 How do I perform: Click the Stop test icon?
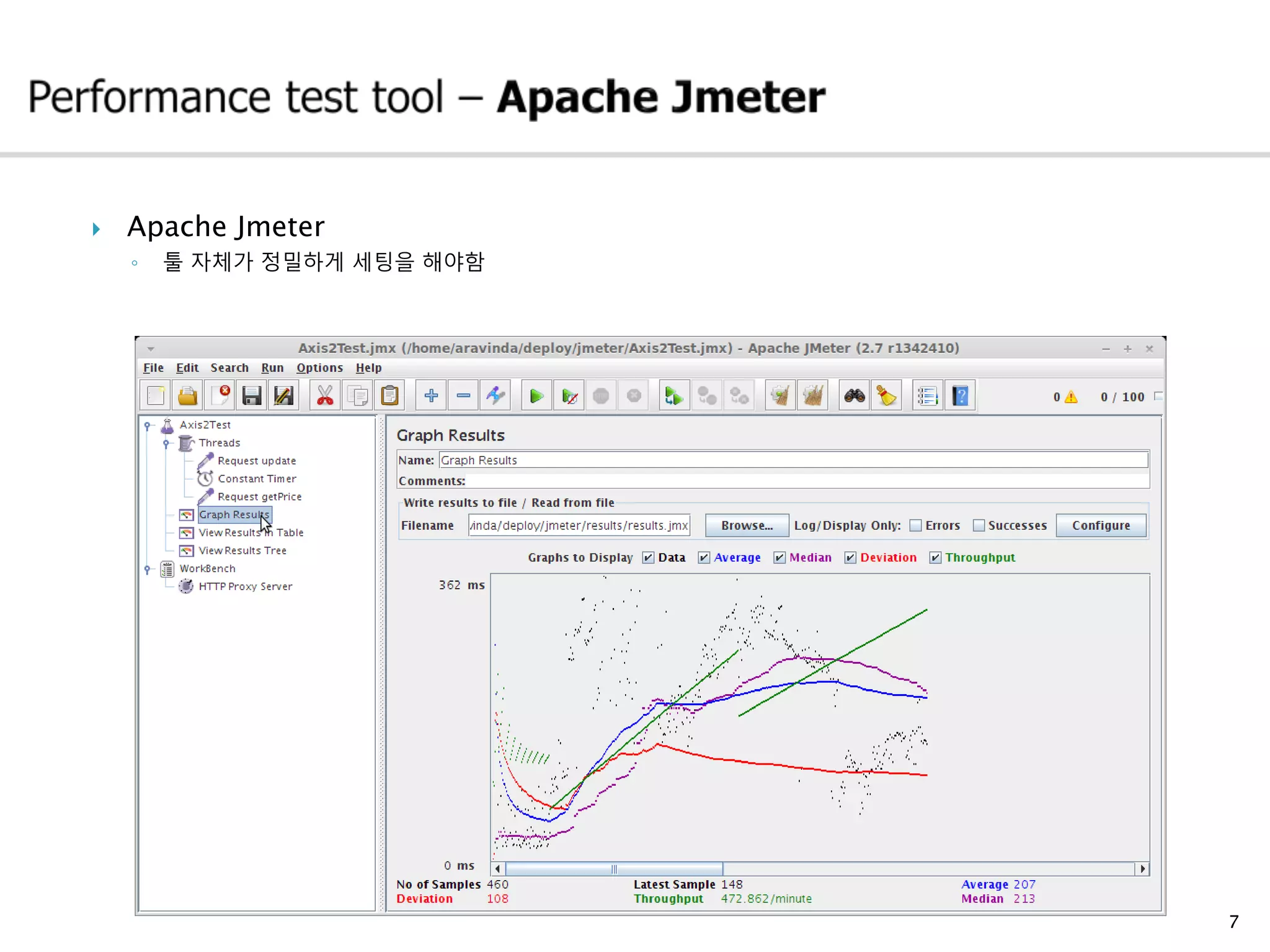pyautogui.click(x=601, y=395)
